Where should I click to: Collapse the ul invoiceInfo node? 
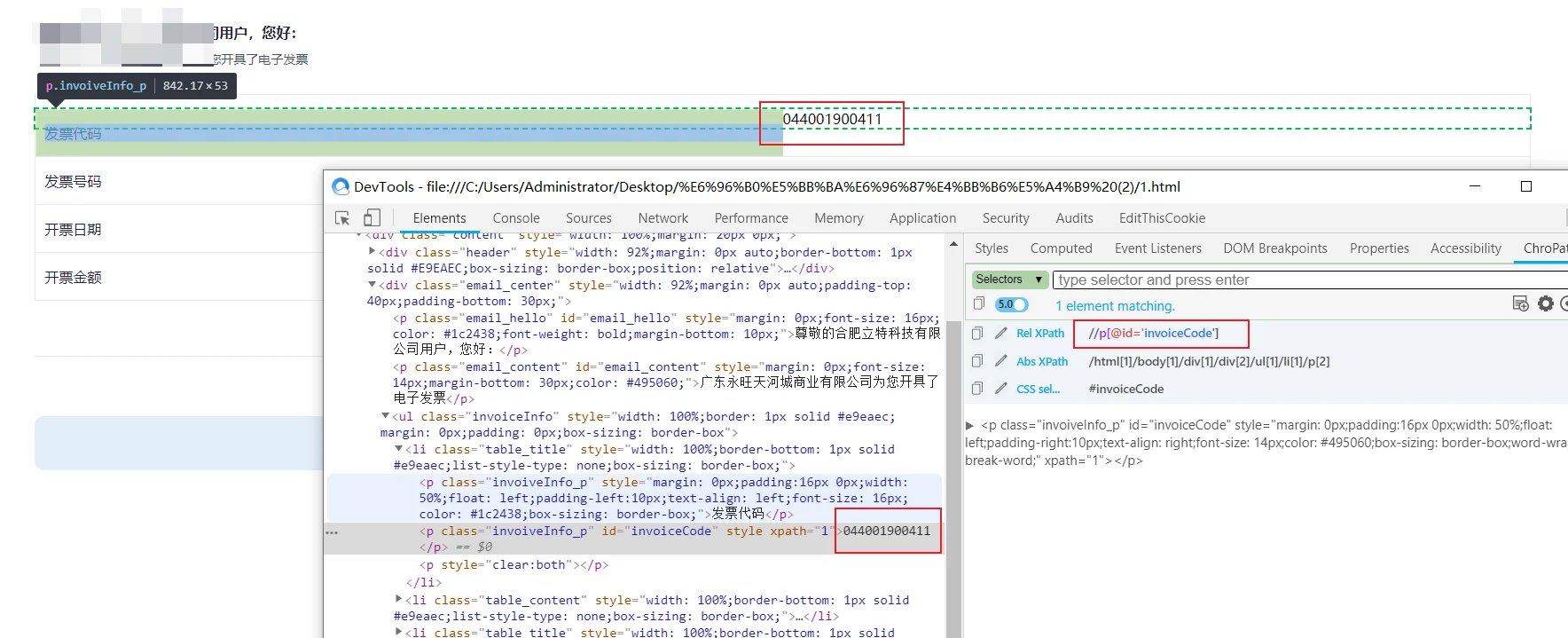click(385, 415)
